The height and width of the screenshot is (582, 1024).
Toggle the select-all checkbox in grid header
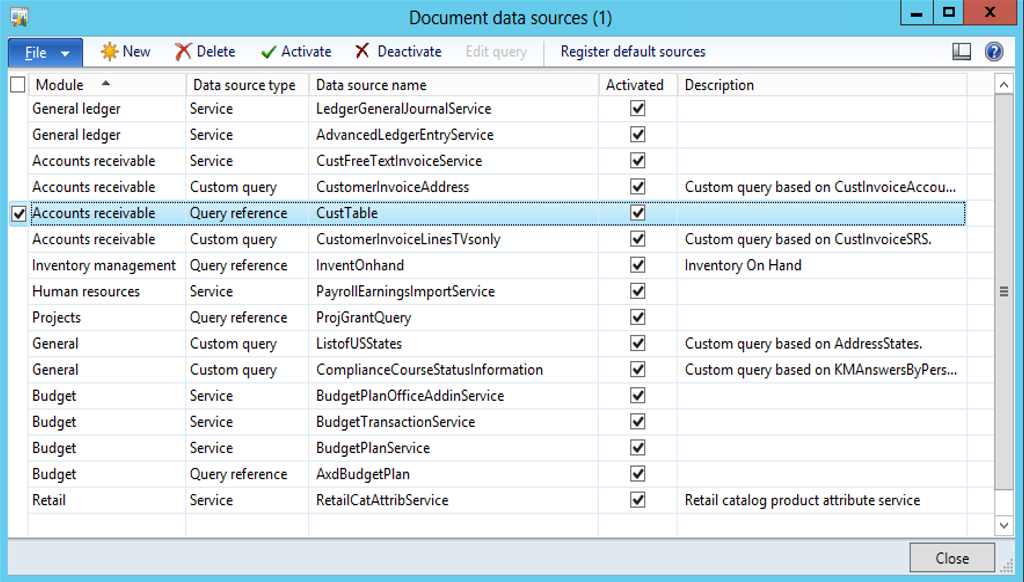(x=18, y=86)
